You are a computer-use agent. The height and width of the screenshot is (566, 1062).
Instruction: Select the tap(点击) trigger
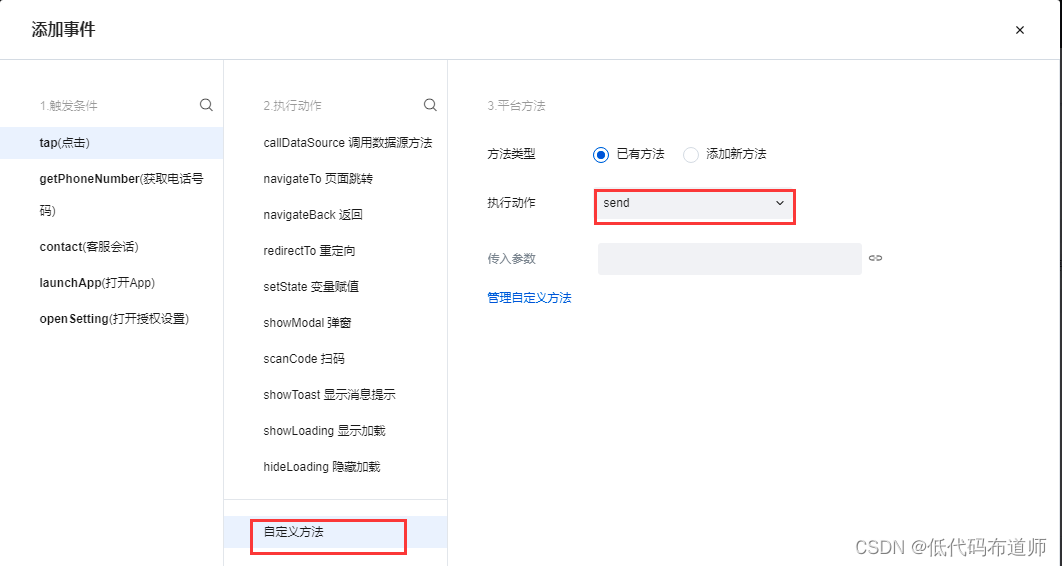point(111,143)
